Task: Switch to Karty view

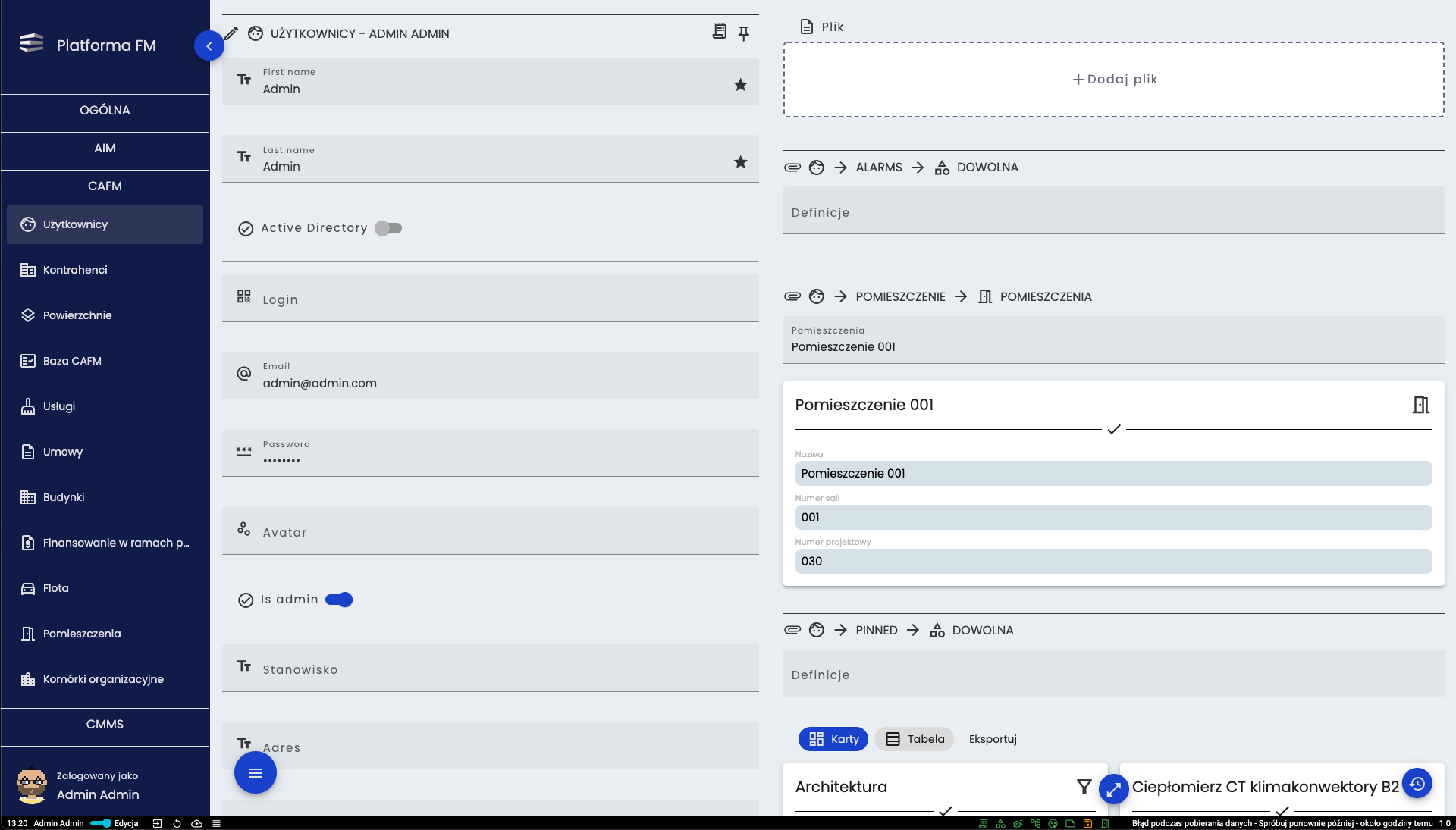Action: pos(833,739)
